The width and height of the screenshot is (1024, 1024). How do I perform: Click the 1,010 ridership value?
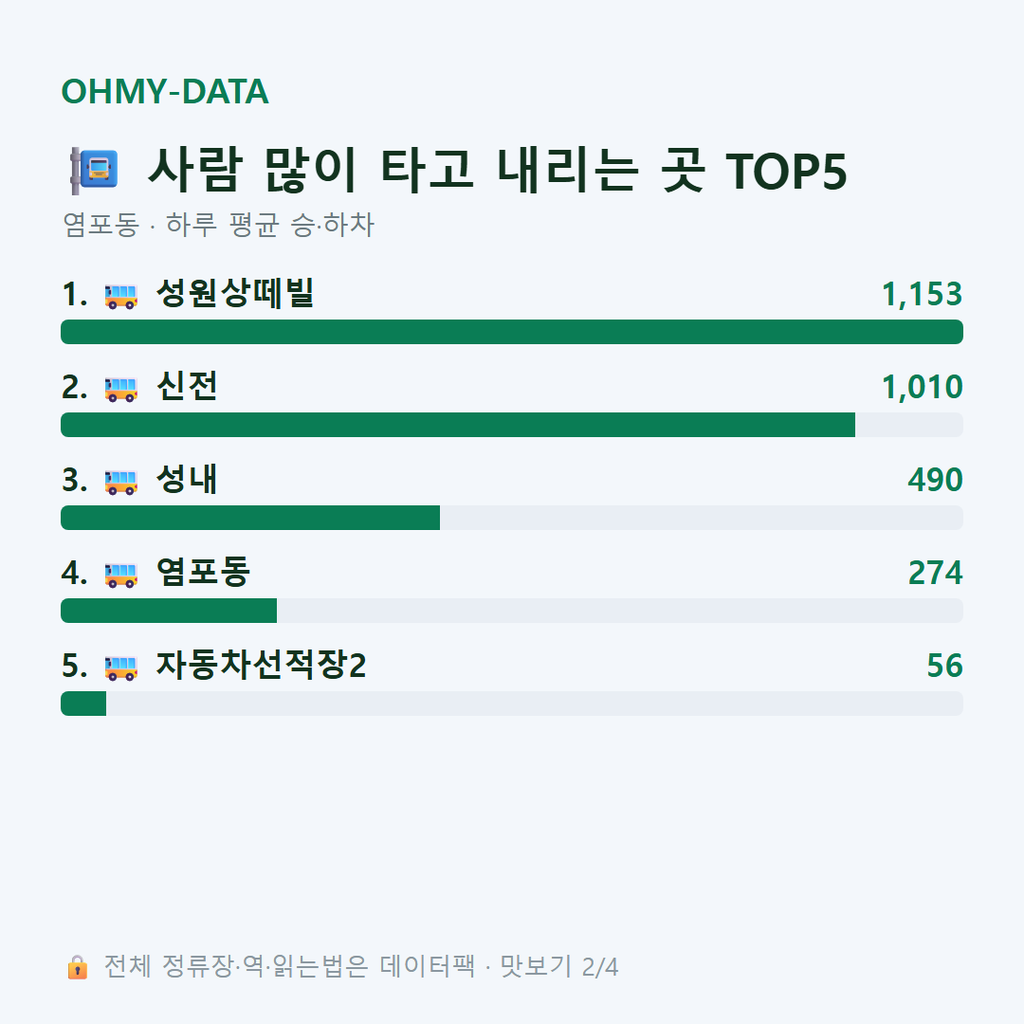[x=922, y=387]
